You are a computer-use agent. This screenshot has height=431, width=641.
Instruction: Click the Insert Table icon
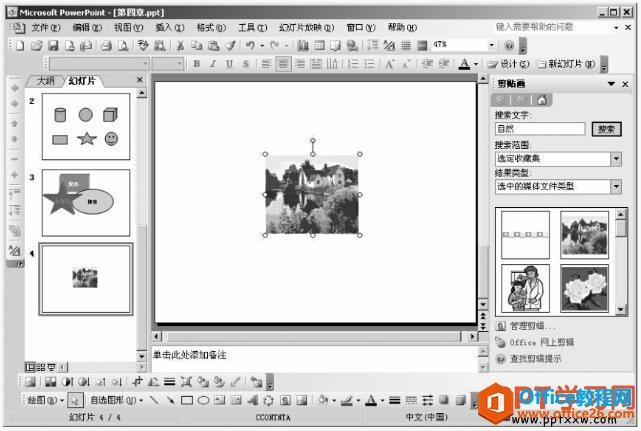tap(319, 45)
